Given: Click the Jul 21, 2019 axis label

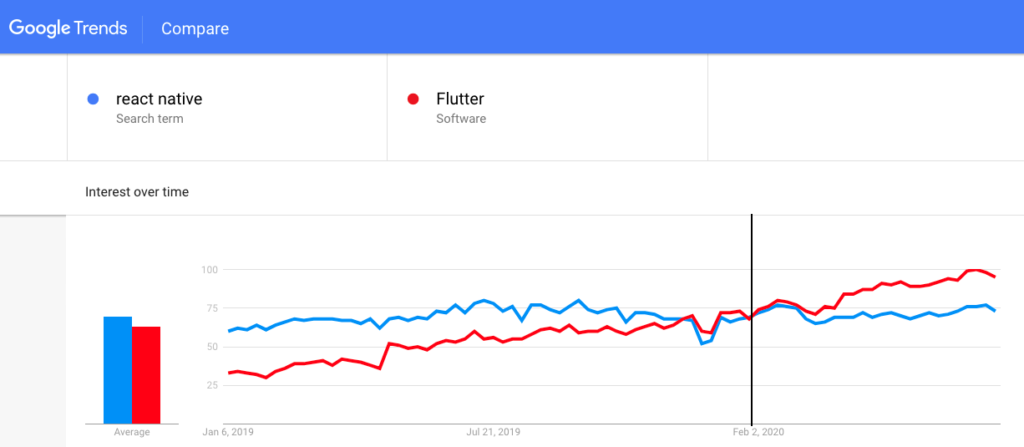Looking at the screenshot, I should [x=493, y=433].
